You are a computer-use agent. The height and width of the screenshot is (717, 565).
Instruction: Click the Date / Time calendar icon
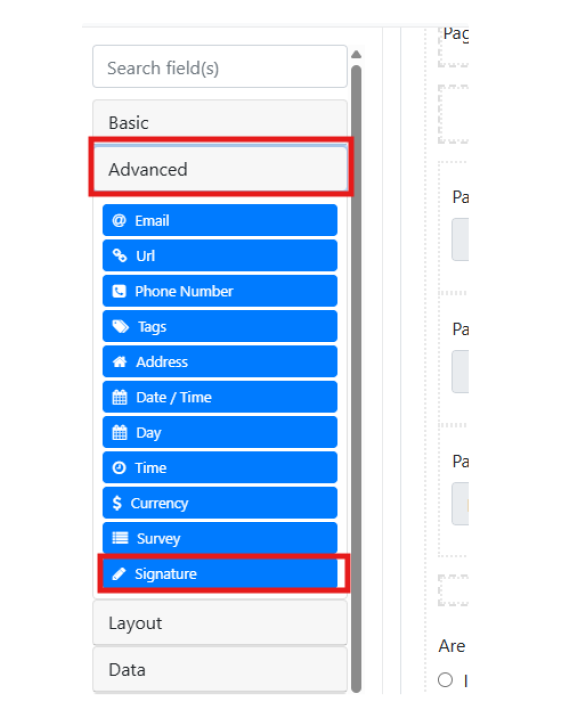pyautogui.click(x=120, y=397)
